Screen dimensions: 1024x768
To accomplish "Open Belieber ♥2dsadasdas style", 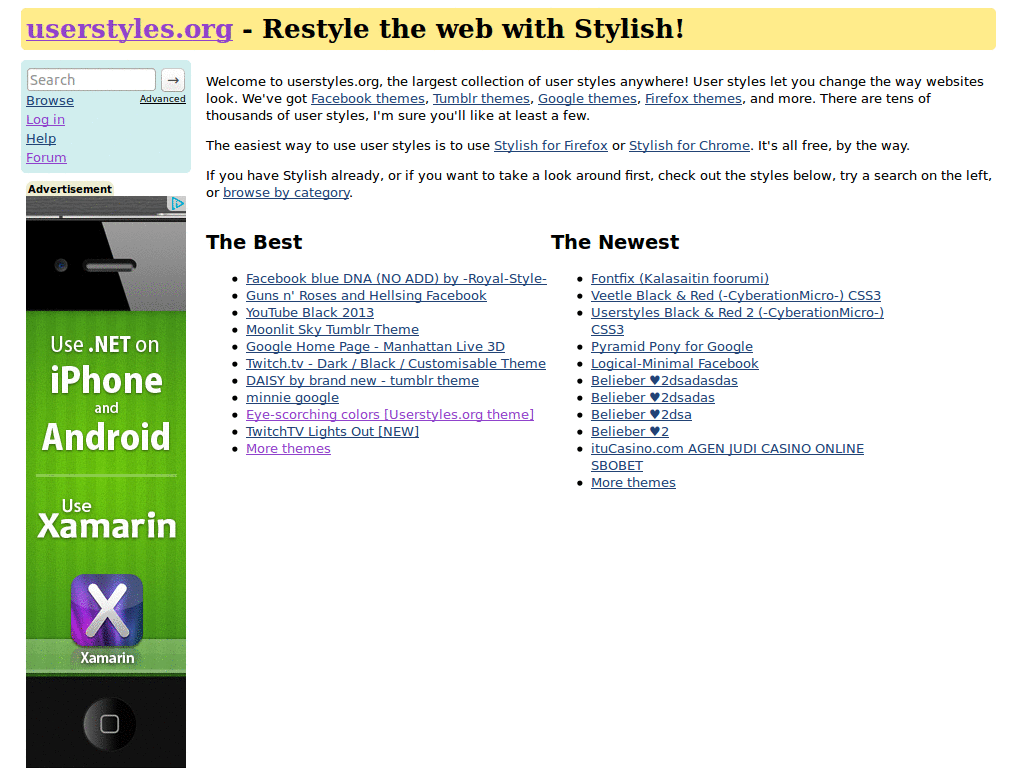I will point(664,381).
